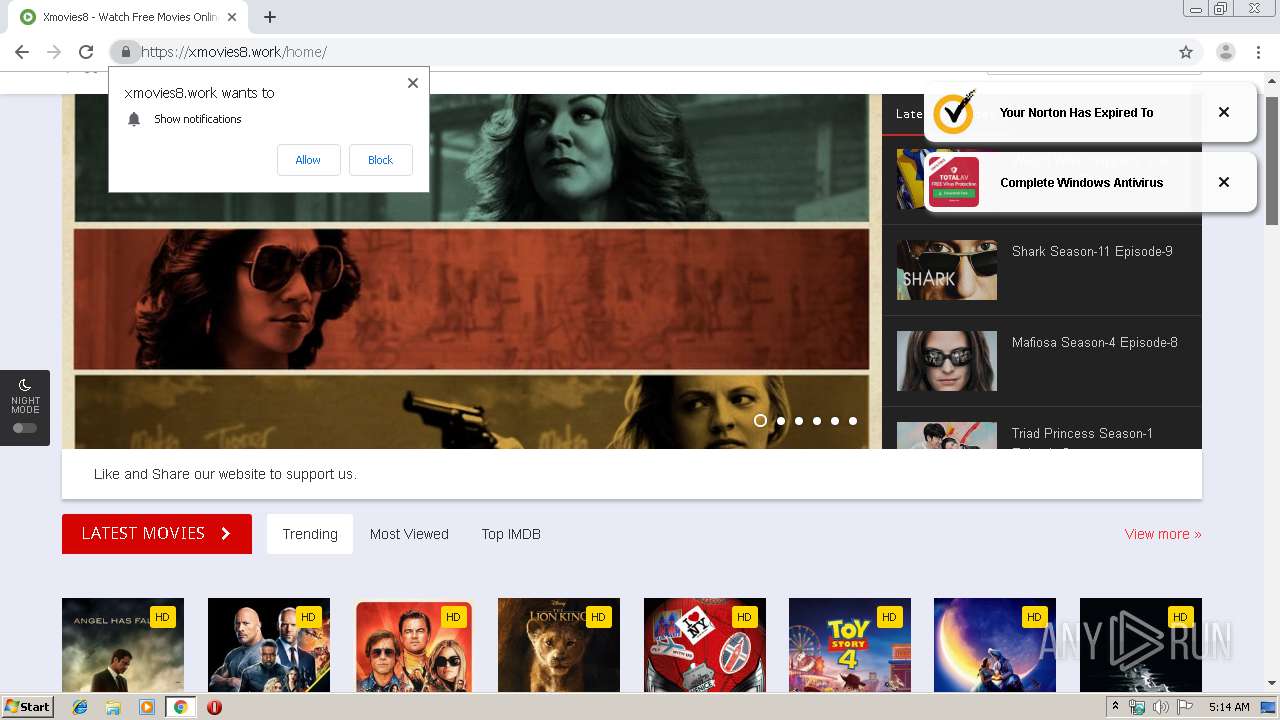Viewport: 1280px width, 720px height.
Task: Click the Chrome taskbar icon
Action: (180, 707)
